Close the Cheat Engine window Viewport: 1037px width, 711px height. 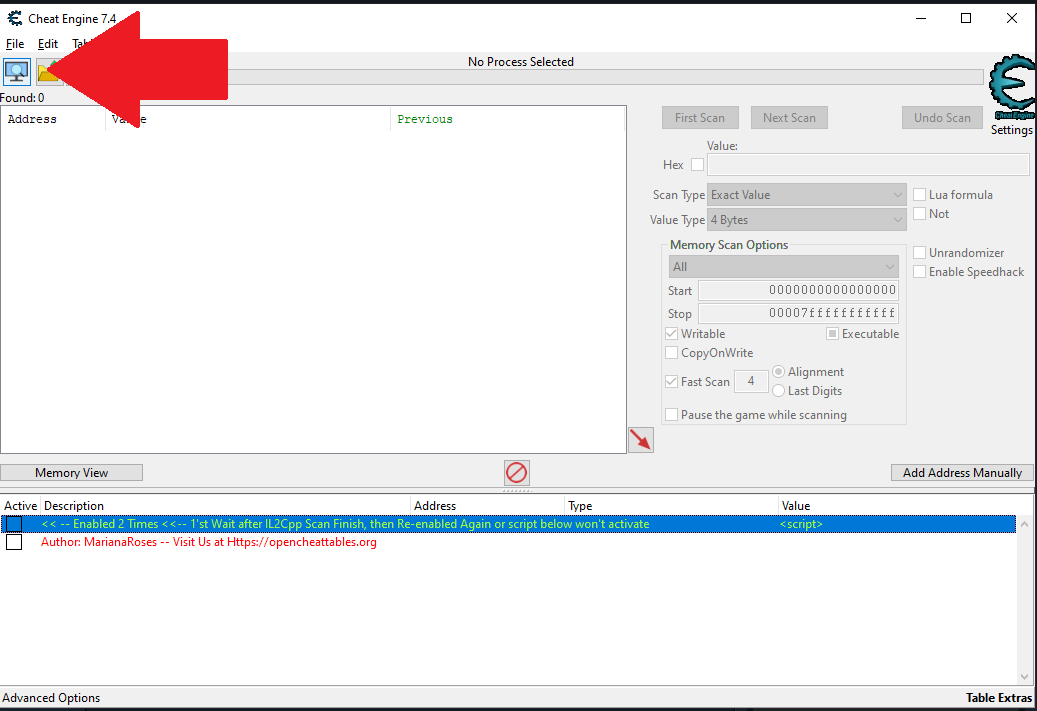(1011, 19)
